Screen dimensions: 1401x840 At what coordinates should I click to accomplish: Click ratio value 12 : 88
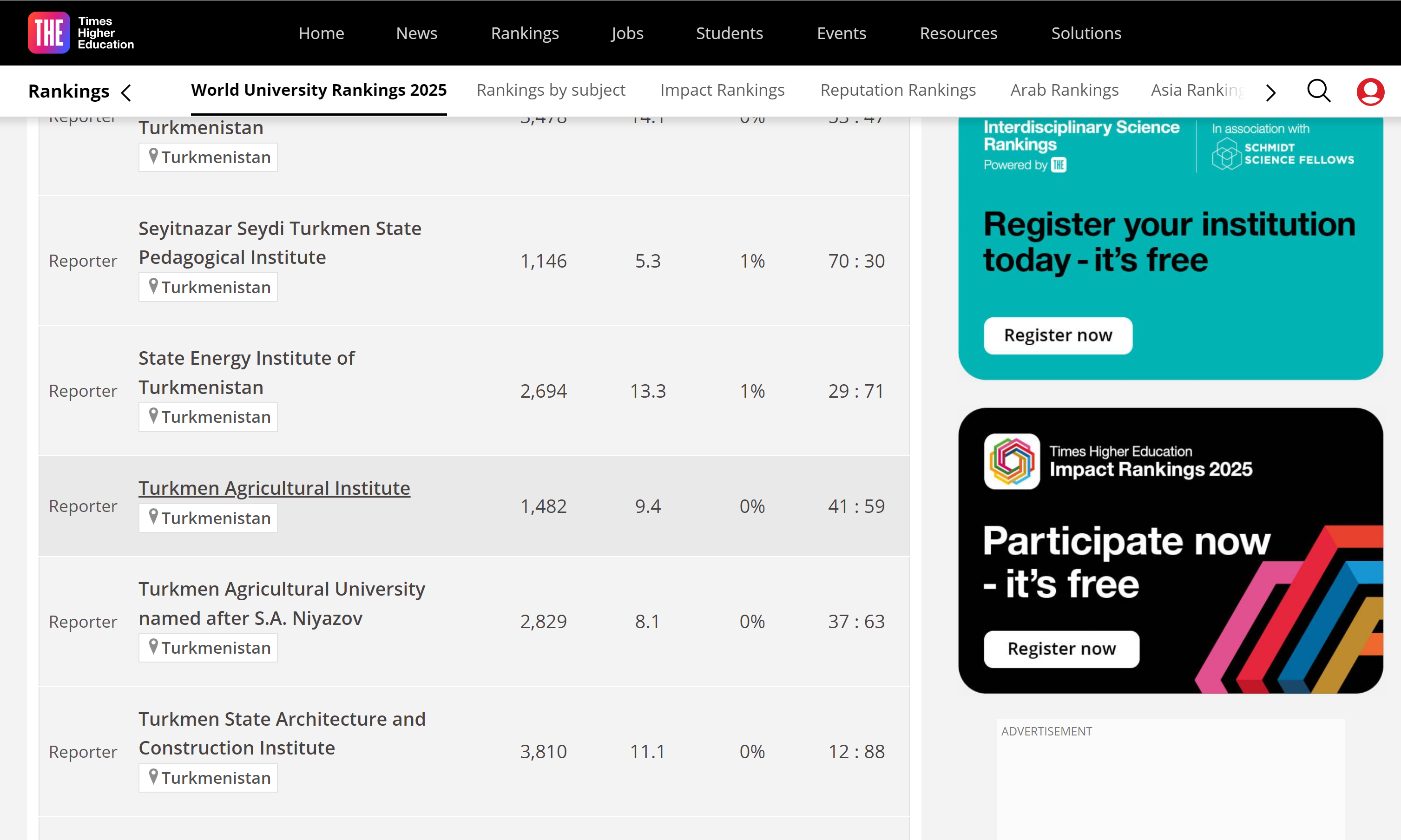[856, 752]
